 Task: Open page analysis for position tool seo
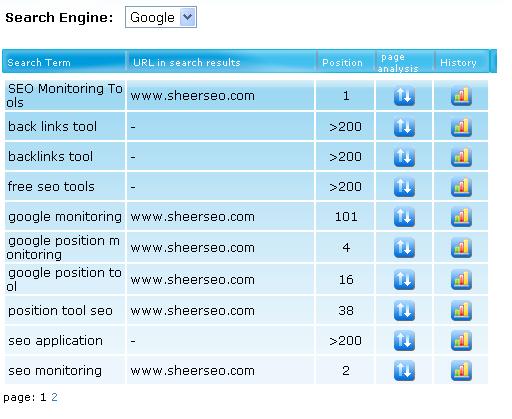point(404,311)
